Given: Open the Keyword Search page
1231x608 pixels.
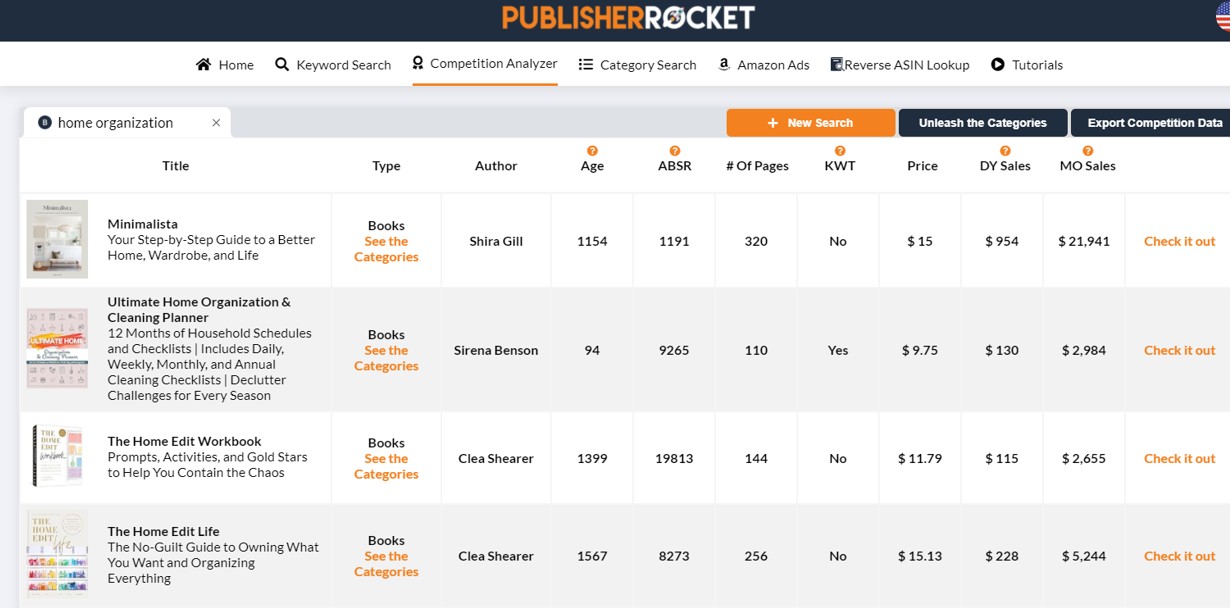Looking at the screenshot, I should [333, 64].
